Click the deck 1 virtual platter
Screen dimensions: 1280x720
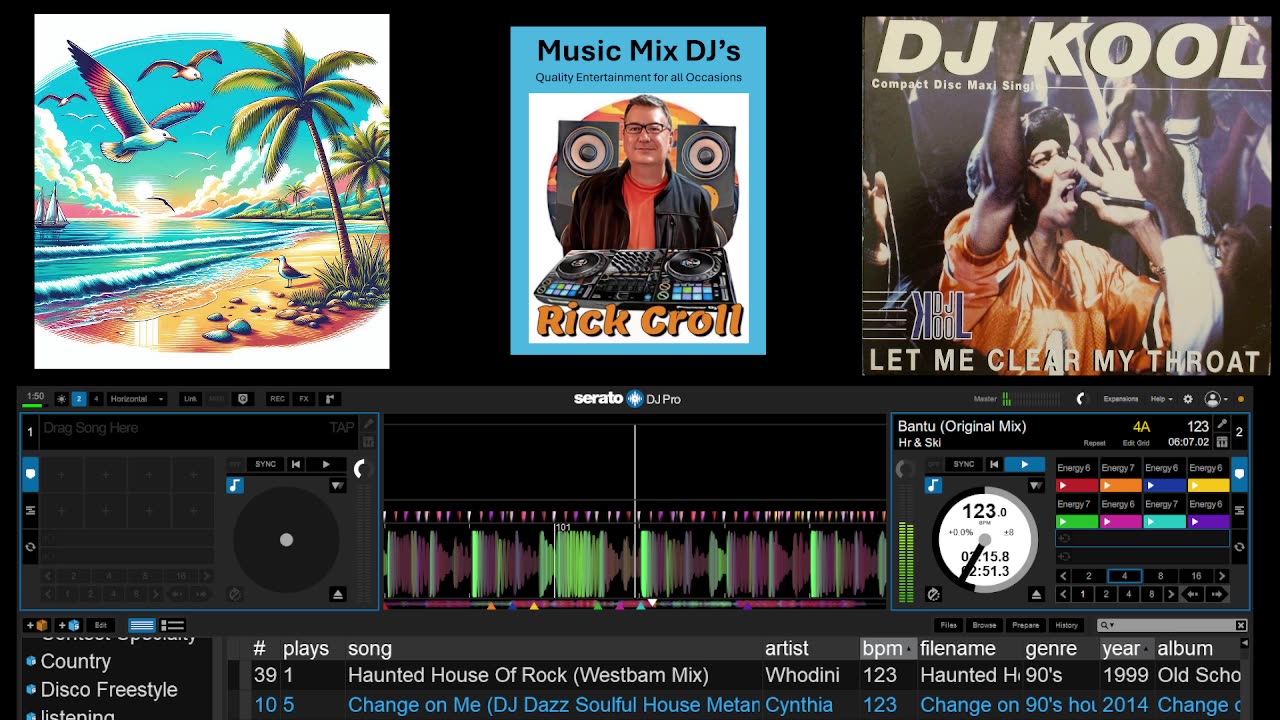tap(286, 540)
